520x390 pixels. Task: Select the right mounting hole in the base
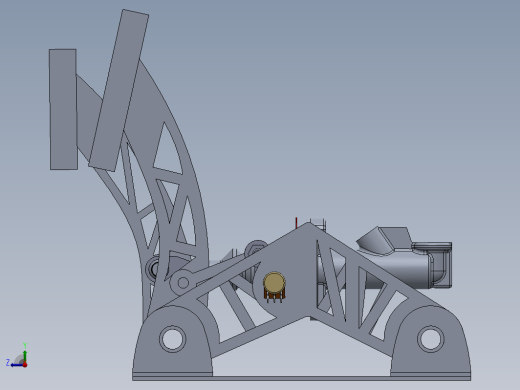[430, 339]
